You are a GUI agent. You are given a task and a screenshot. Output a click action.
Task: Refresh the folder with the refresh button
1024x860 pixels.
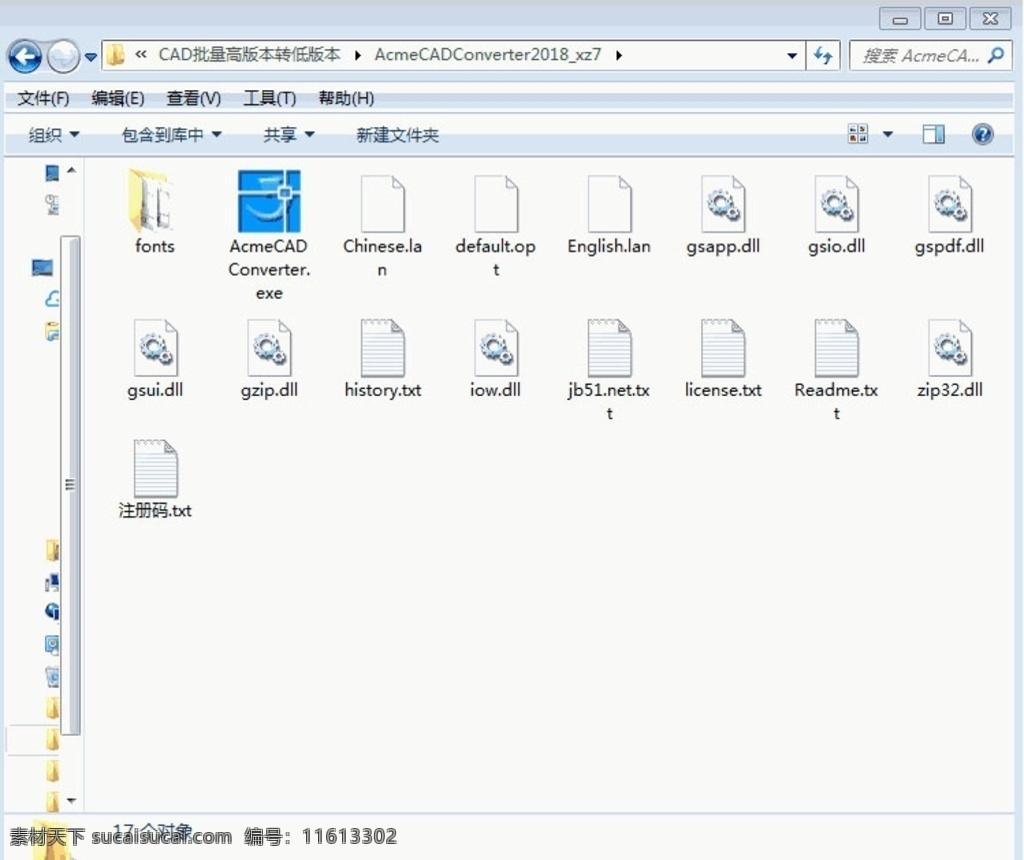tap(823, 56)
